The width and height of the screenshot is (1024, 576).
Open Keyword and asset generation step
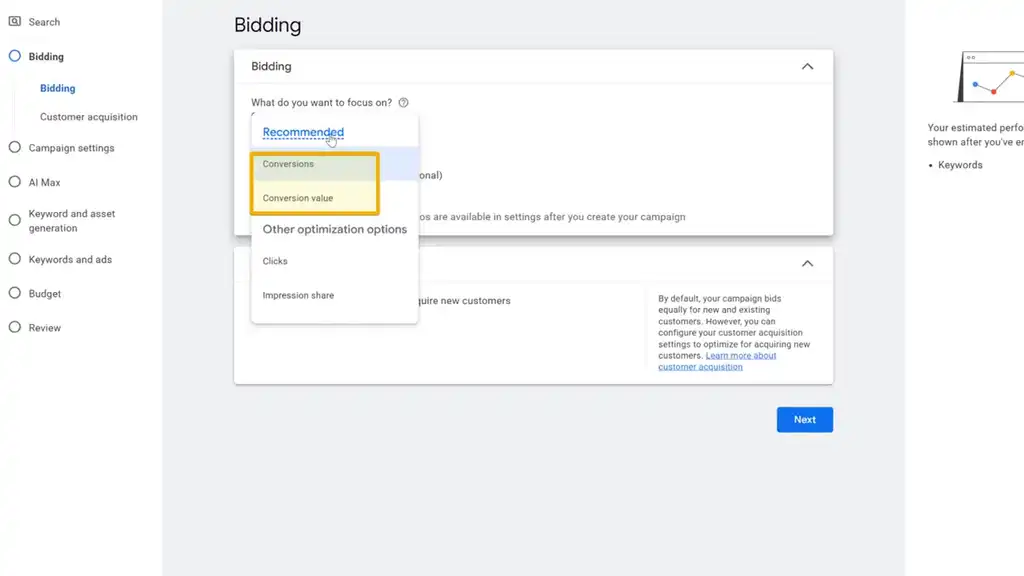click(72, 221)
